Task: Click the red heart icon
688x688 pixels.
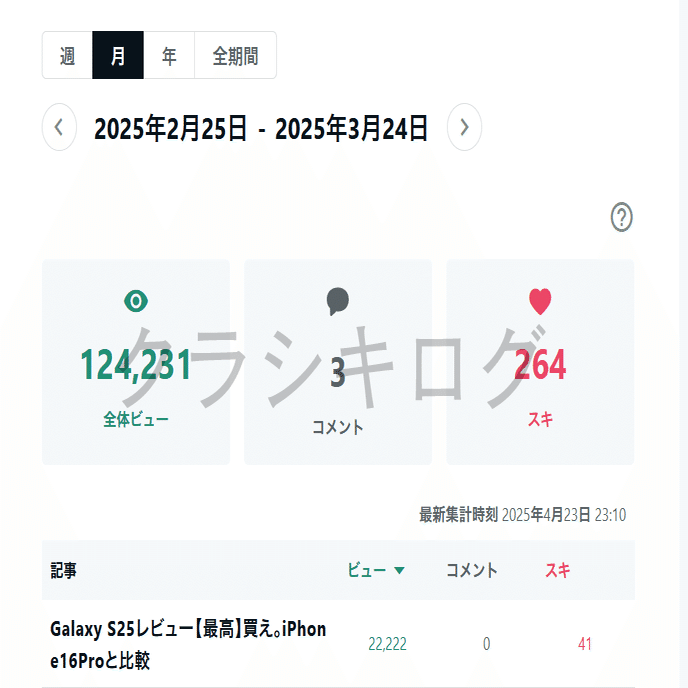Action: coord(540,301)
